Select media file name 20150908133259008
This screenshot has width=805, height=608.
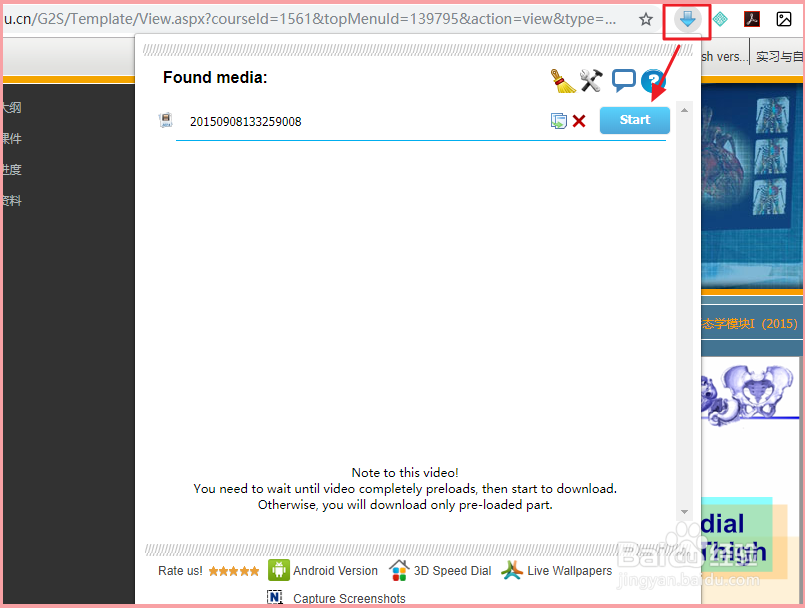tap(245, 122)
